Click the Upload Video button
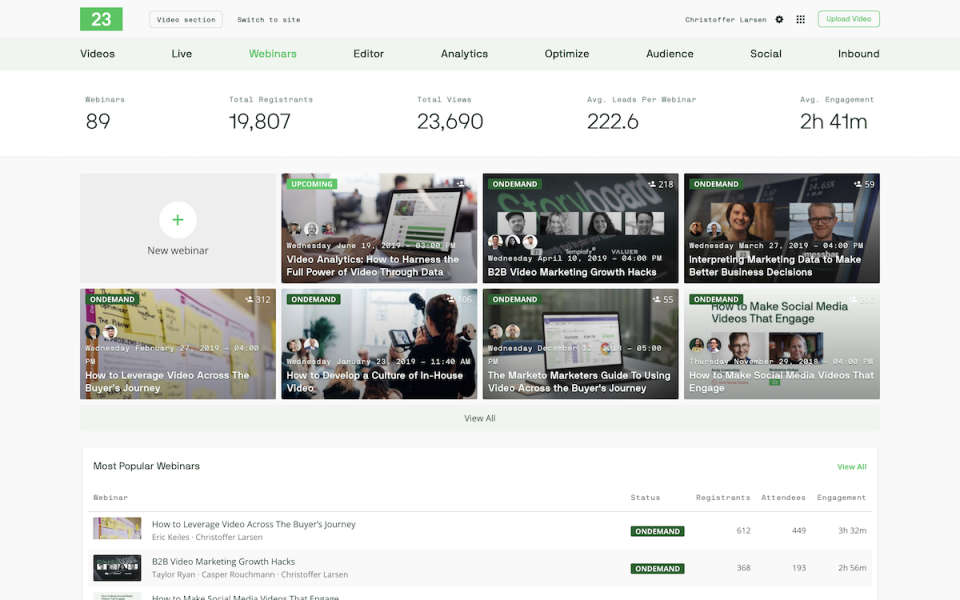This screenshot has height=600, width=960. click(x=848, y=19)
